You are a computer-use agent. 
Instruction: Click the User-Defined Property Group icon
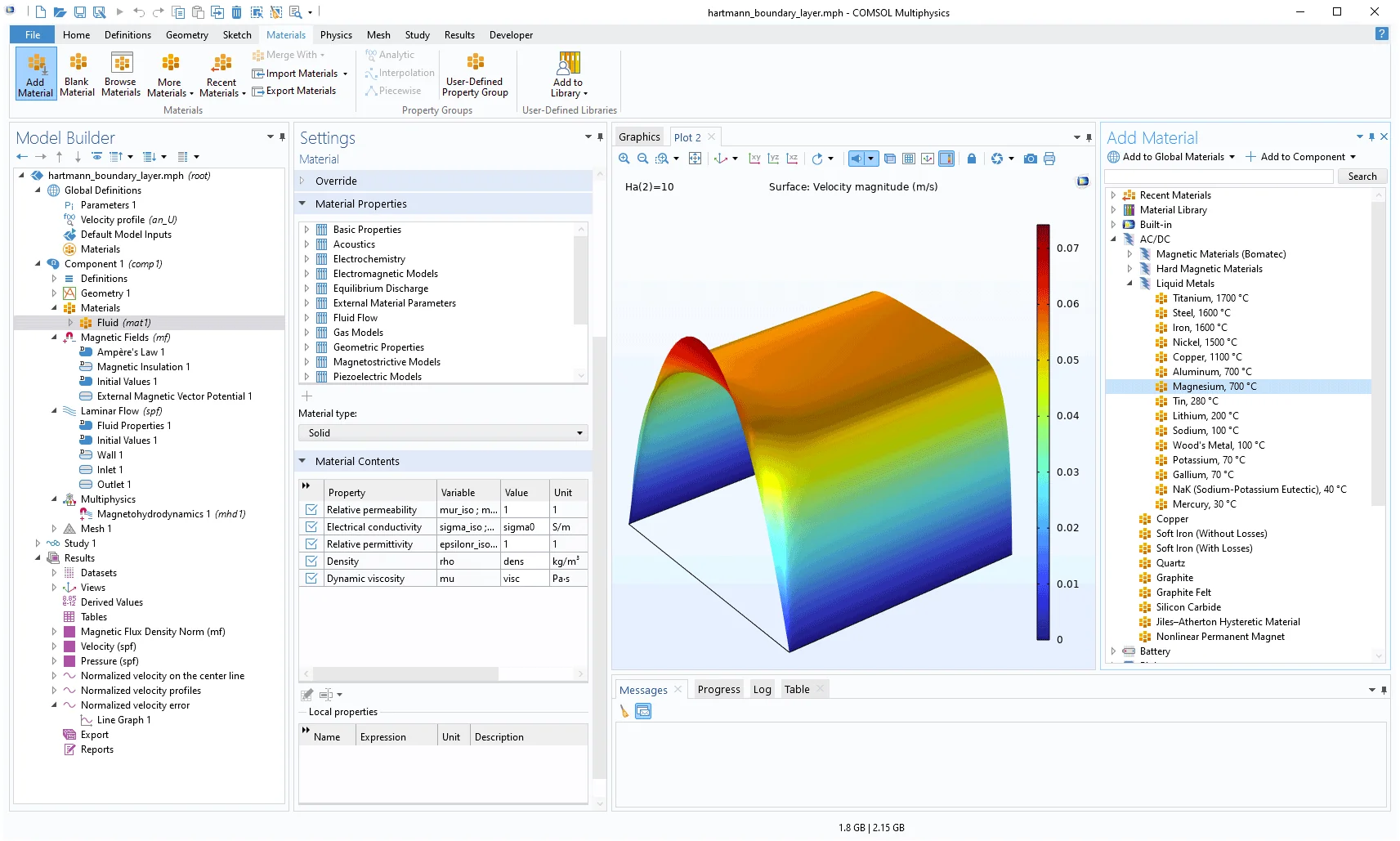[475, 73]
